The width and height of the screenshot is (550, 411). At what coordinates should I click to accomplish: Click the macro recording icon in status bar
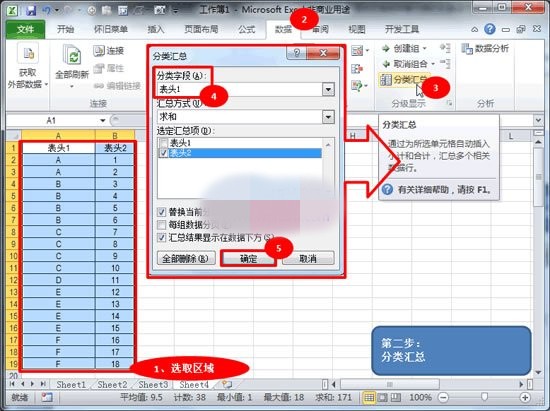[46, 397]
